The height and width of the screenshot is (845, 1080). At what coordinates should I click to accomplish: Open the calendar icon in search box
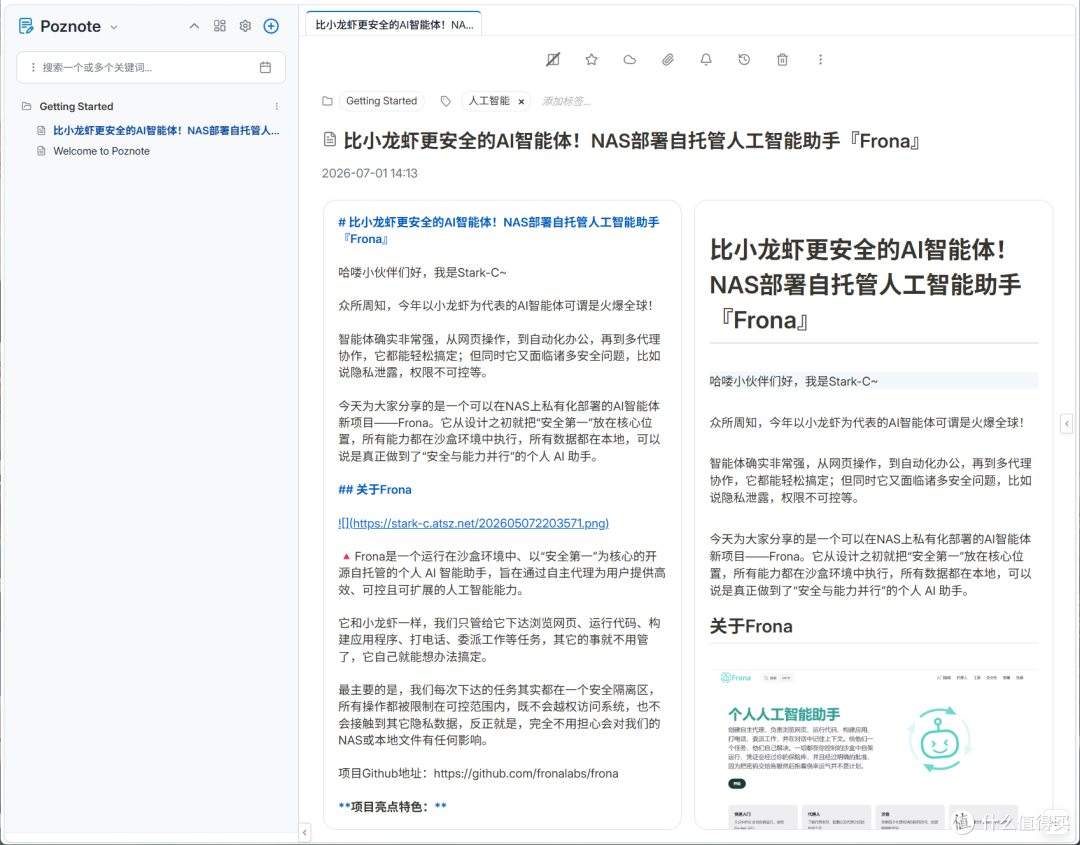click(x=265, y=67)
